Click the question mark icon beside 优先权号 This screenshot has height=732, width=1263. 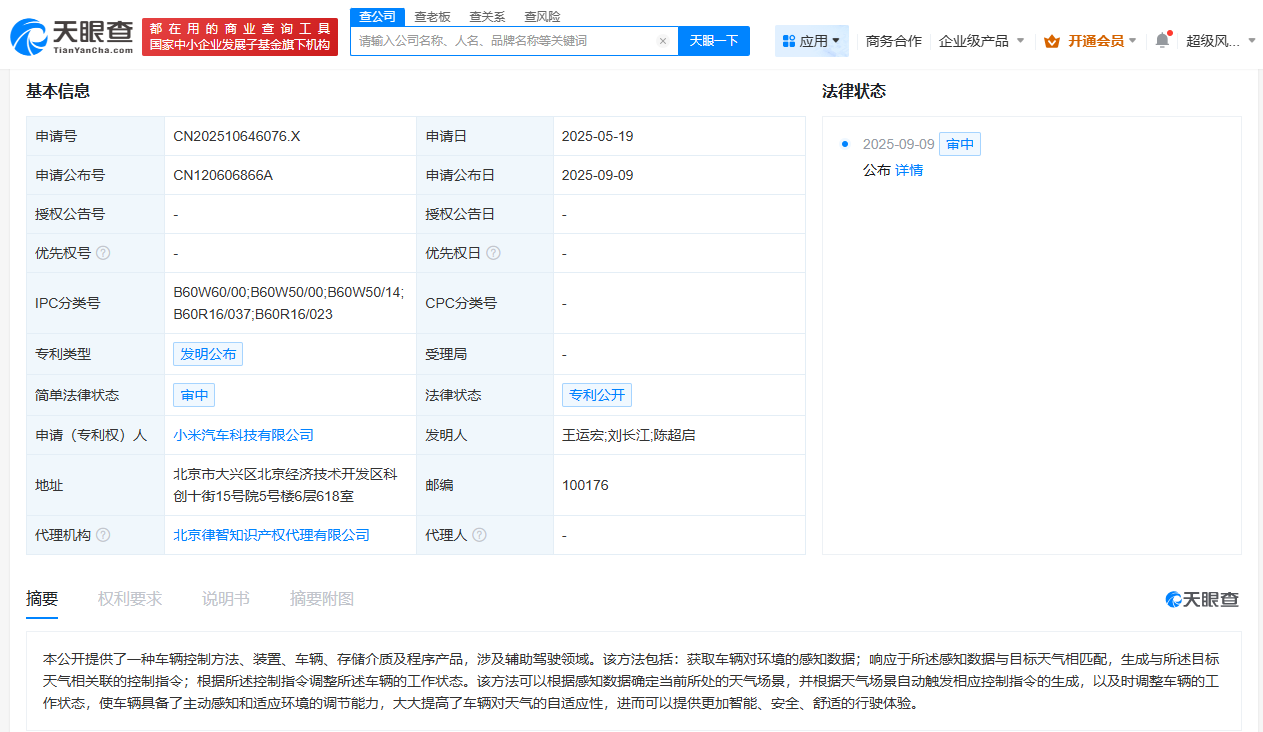102,253
